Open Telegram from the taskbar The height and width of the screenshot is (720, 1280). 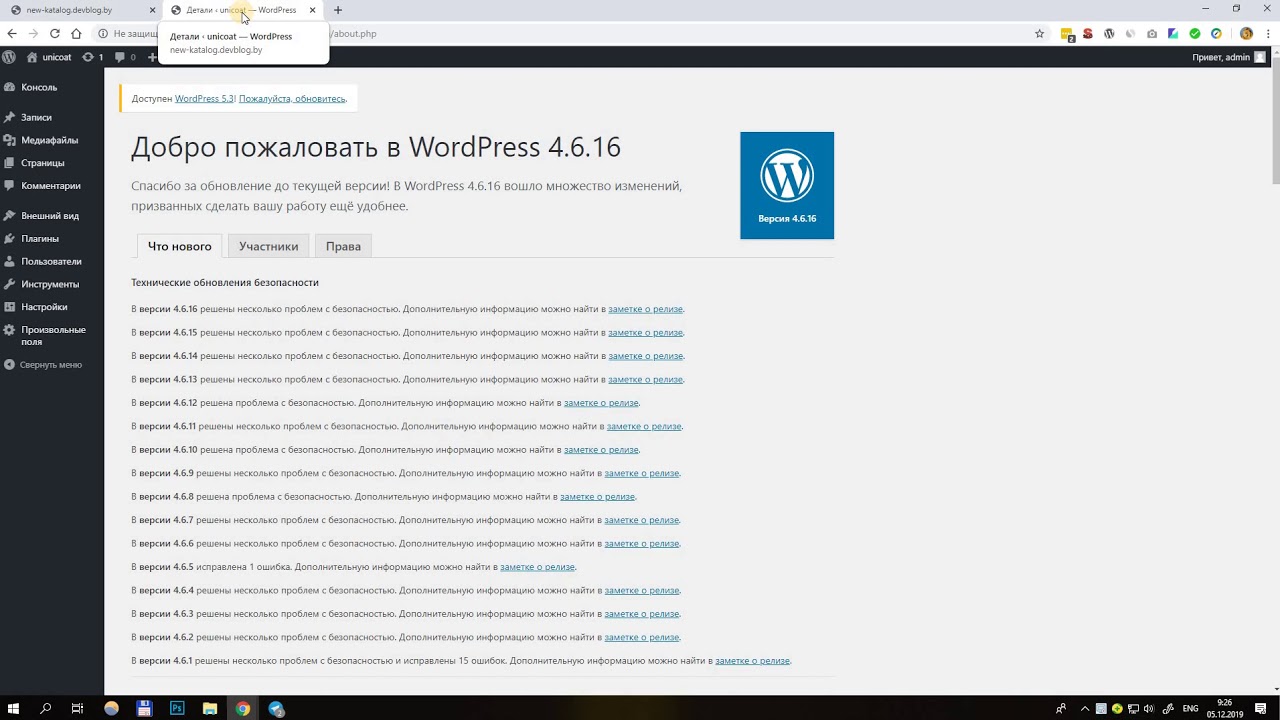[x=276, y=708]
